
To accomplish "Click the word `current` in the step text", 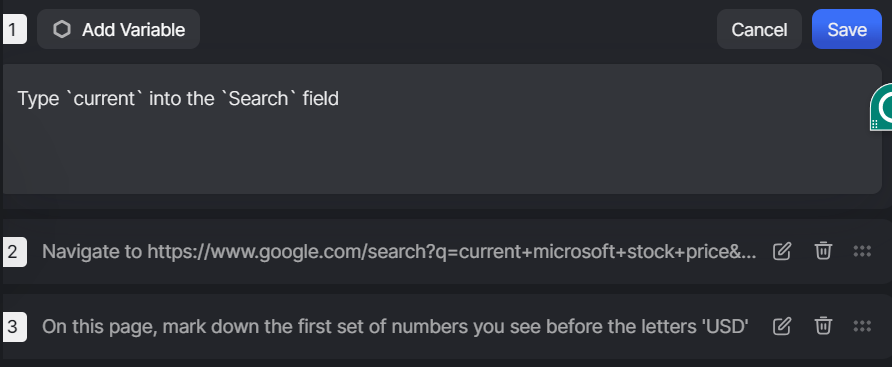I will (x=106, y=98).
